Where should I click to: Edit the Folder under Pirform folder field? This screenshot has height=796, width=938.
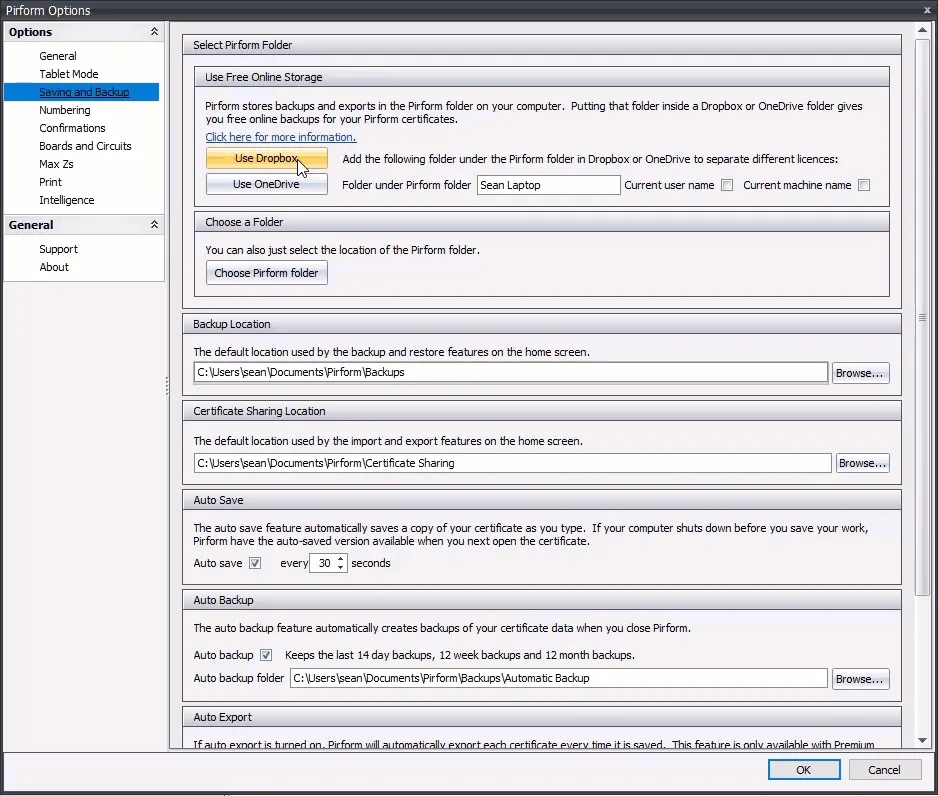pyautogui.click(x=548, y=184)
